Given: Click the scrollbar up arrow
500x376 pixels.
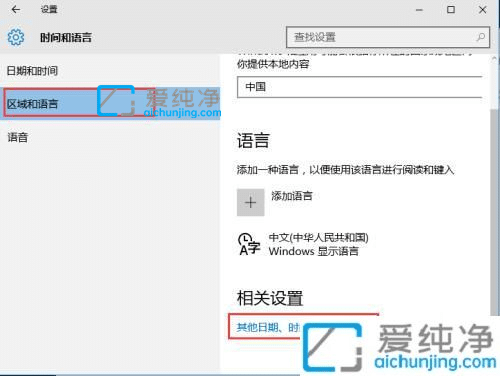Looking at the screenshot, I should pyautogui.click(x=494, y=59).
